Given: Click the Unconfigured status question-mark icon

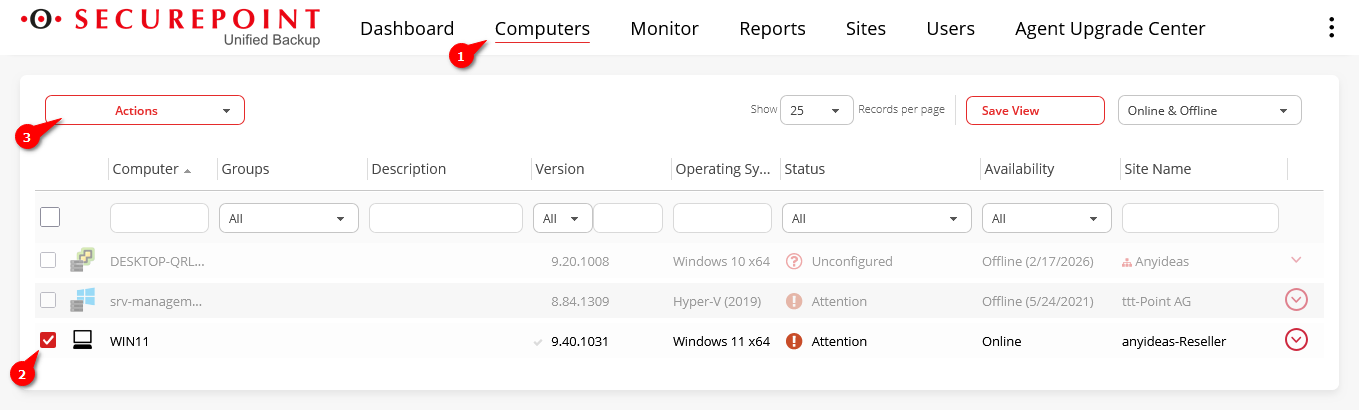Looking at the screenshot, I should 794,261.
